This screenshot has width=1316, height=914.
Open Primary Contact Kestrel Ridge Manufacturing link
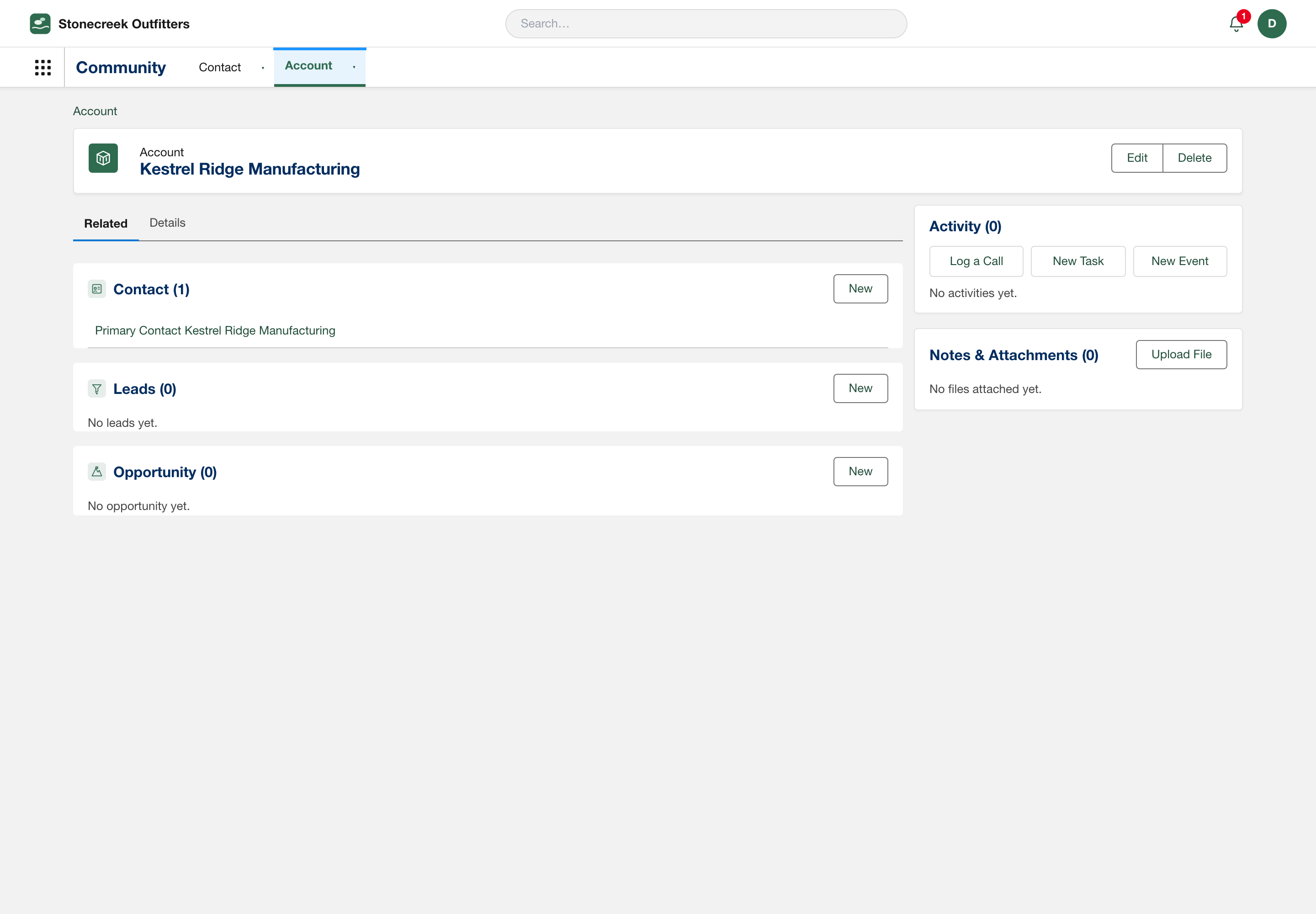[x=215, y=330]
